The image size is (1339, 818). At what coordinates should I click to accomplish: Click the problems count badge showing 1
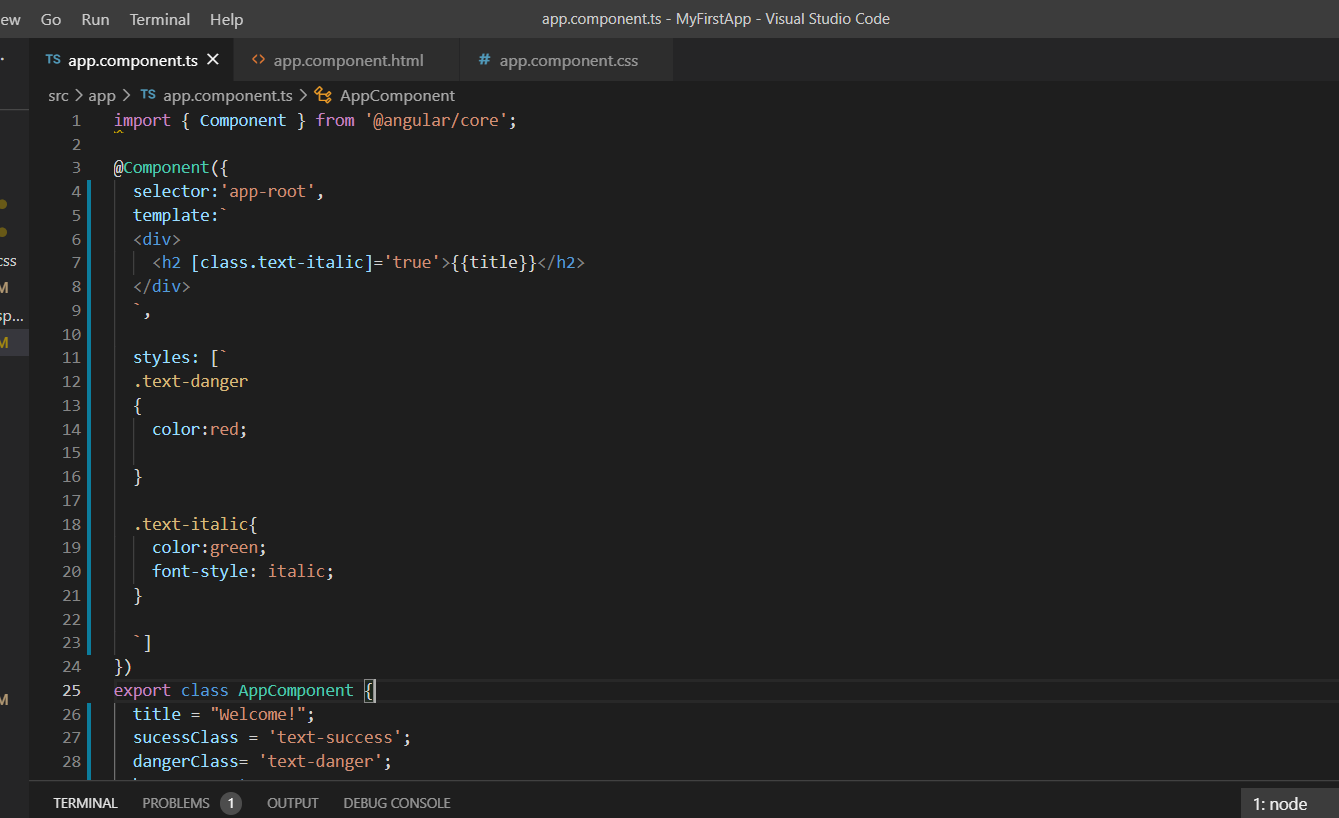pos(230,802)
